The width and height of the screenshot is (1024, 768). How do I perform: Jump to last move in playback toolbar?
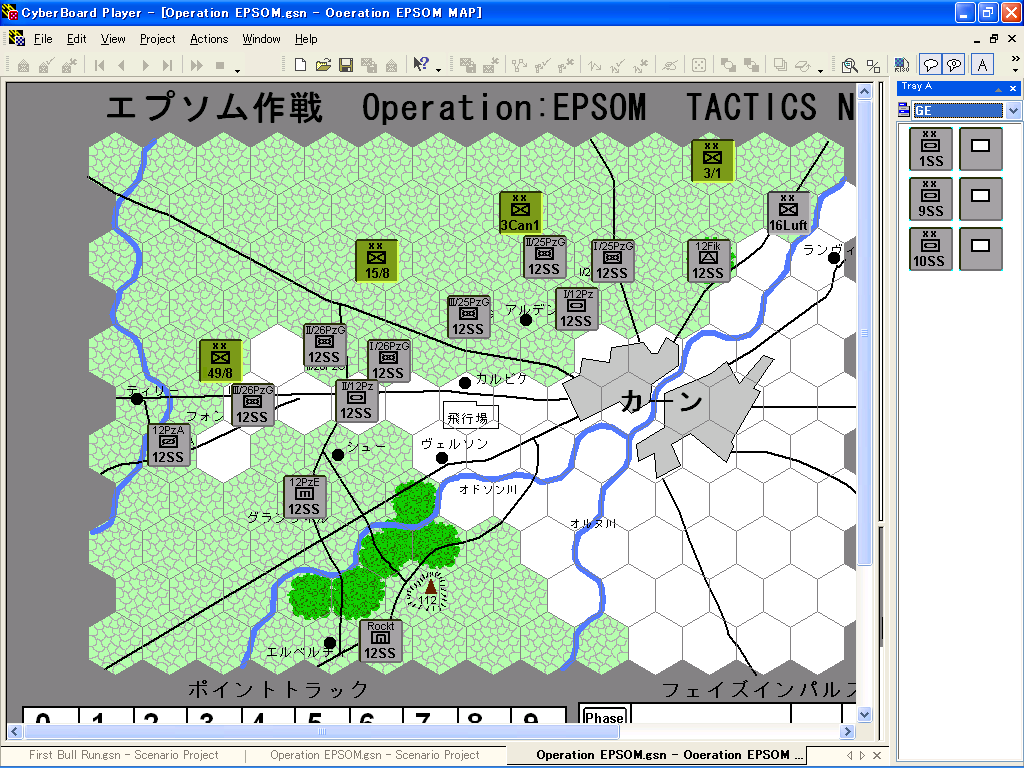pos(168,65)
